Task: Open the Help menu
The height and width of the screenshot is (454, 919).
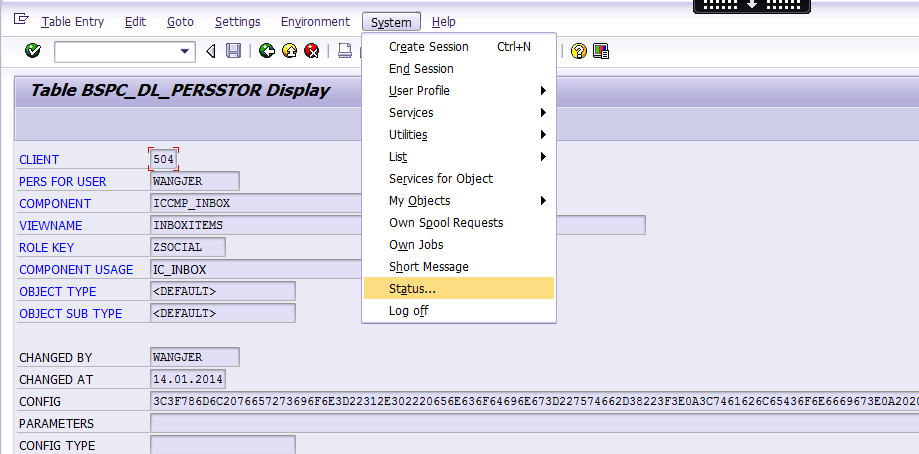Action: tap(444, 22)
